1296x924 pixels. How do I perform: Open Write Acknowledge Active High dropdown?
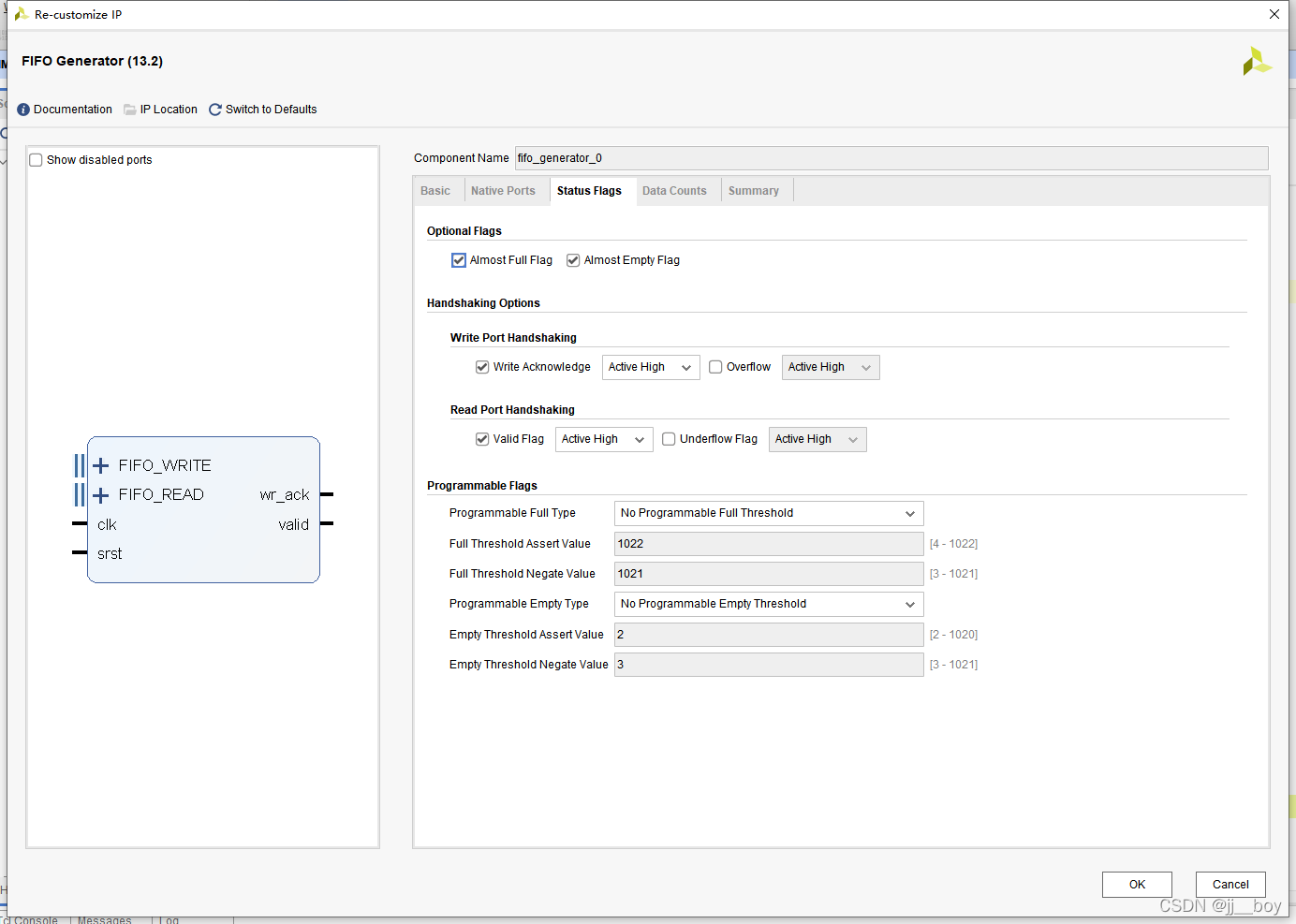pyautogui.click(x=651, y=367)
